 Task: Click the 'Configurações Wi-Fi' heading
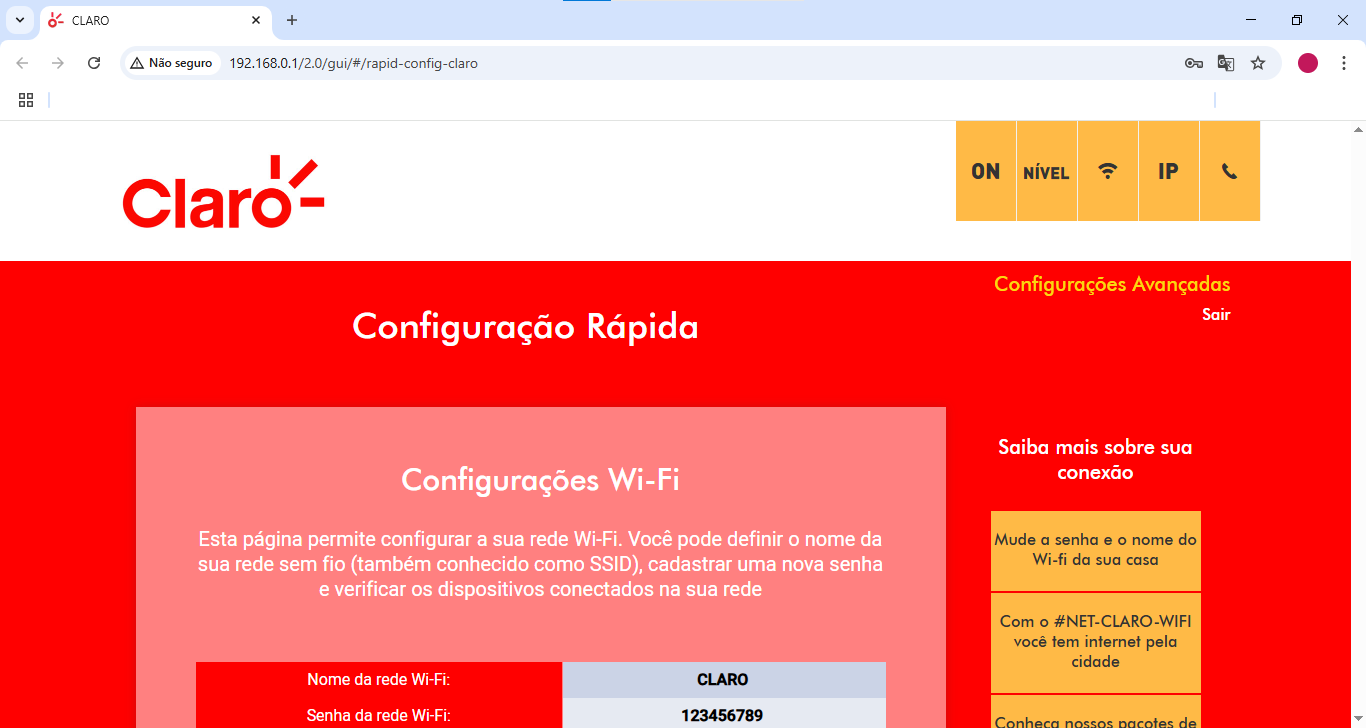tap(541, 480)
